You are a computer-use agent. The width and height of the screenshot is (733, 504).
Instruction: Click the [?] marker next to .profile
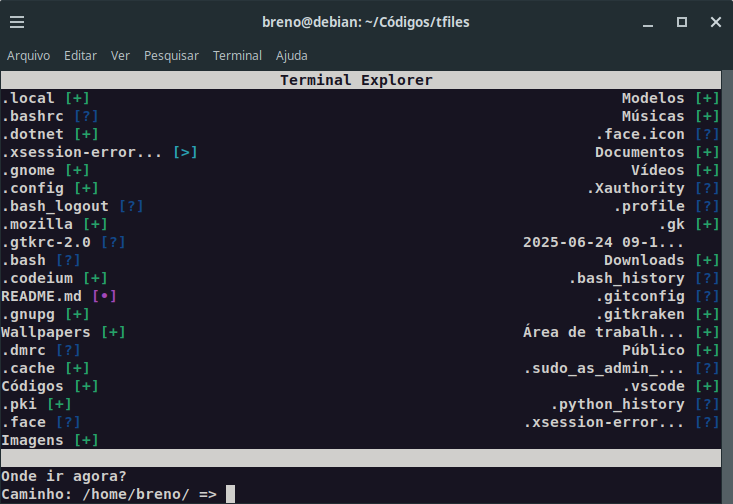click(707, 206)
